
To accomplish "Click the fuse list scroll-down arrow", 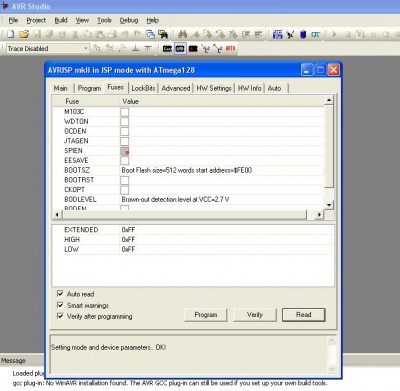I will pyautogui.click(x=329, y=205).
